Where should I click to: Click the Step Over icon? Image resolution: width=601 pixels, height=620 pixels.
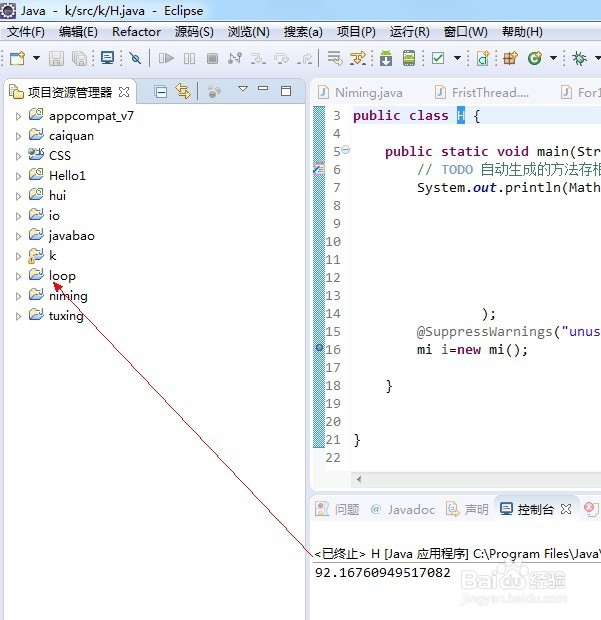(x=281, y=59)
